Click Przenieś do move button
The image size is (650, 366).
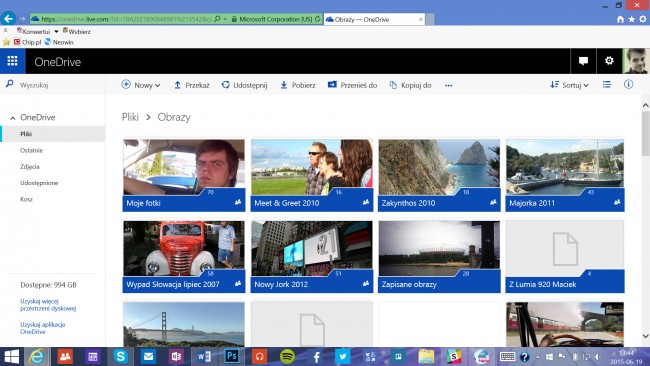tap(352, 85)
